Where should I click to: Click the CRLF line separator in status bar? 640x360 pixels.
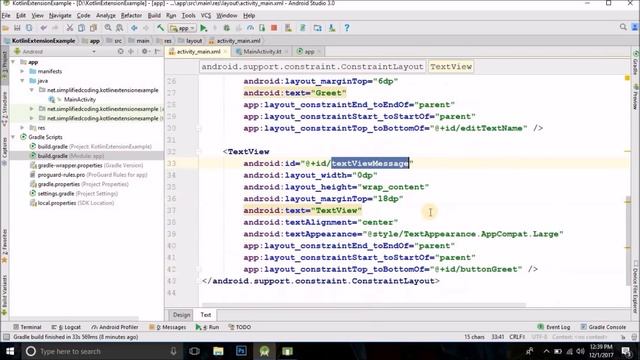517,337
